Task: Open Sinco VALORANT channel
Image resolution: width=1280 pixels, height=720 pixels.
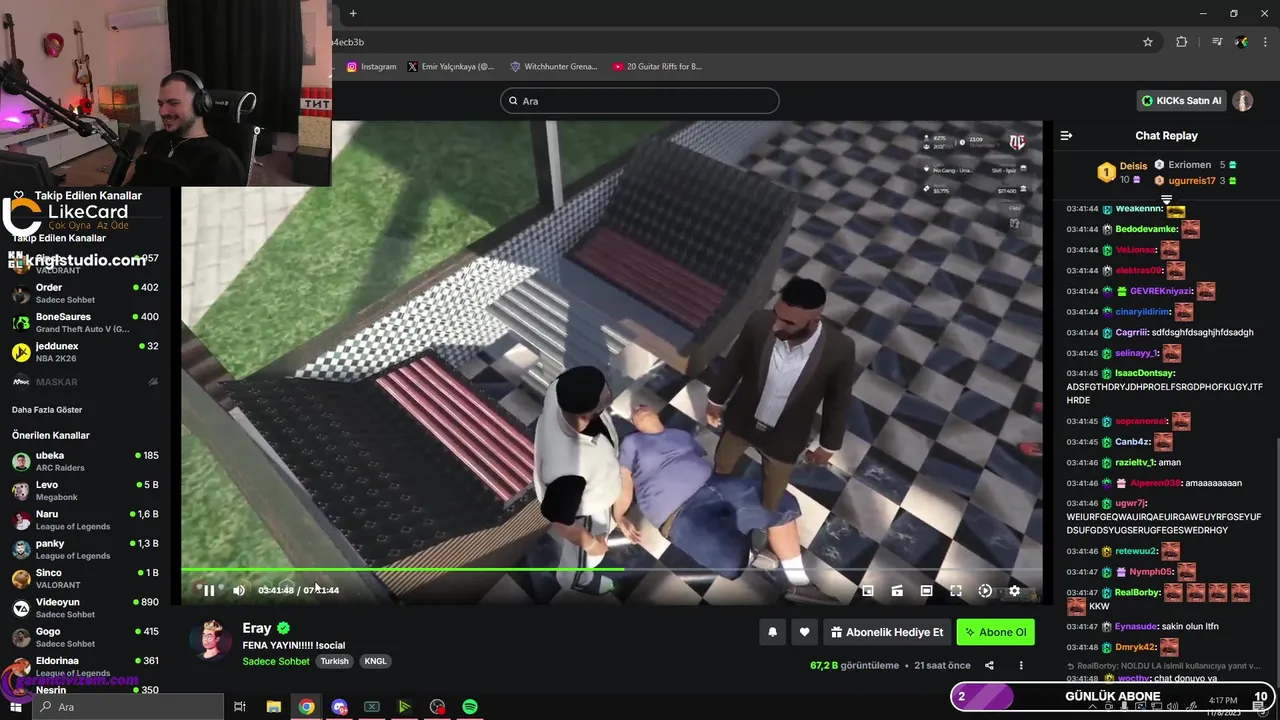Action: click(x=85, y=579)
